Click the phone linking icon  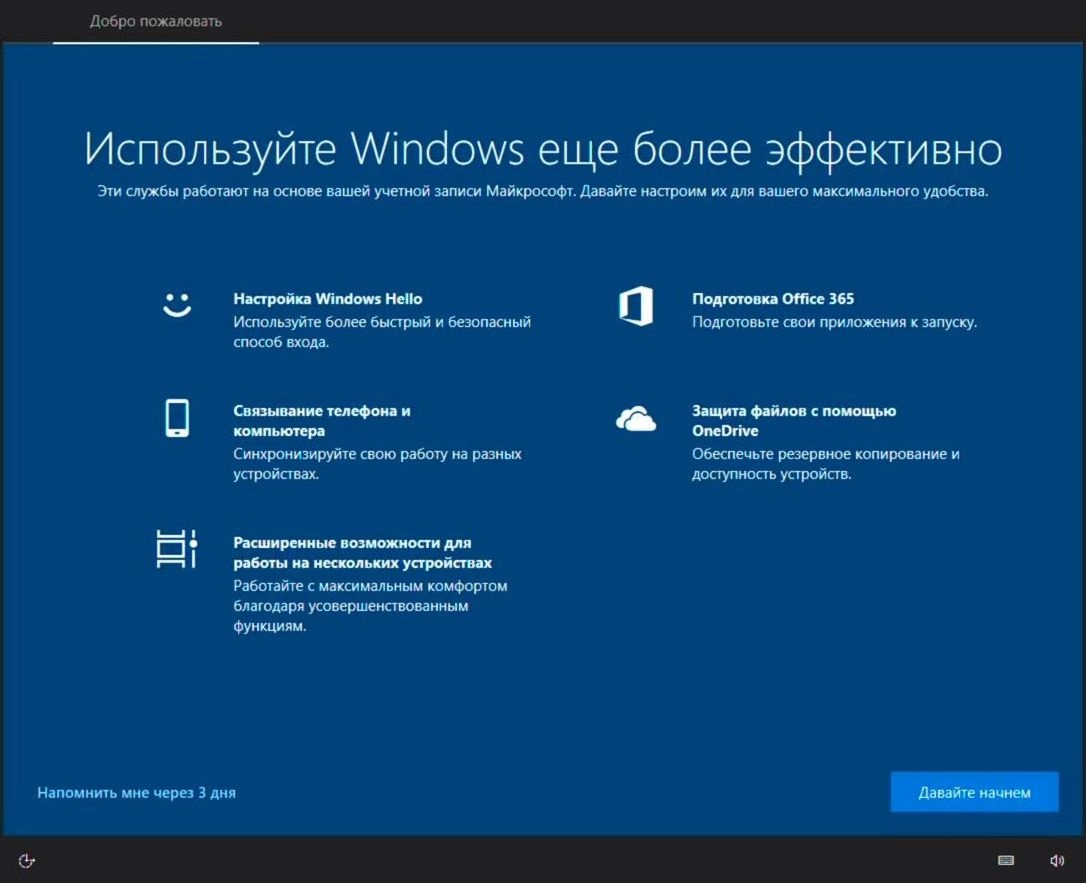click(177, 418)
